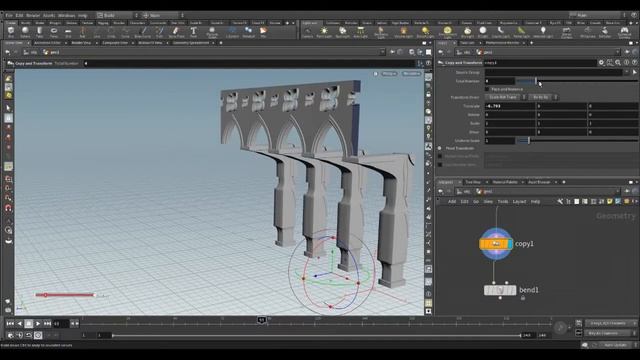Toggle the last disabled checkbox in parameters
Viewport: 640px width, 360px height.
coord(440,164)
